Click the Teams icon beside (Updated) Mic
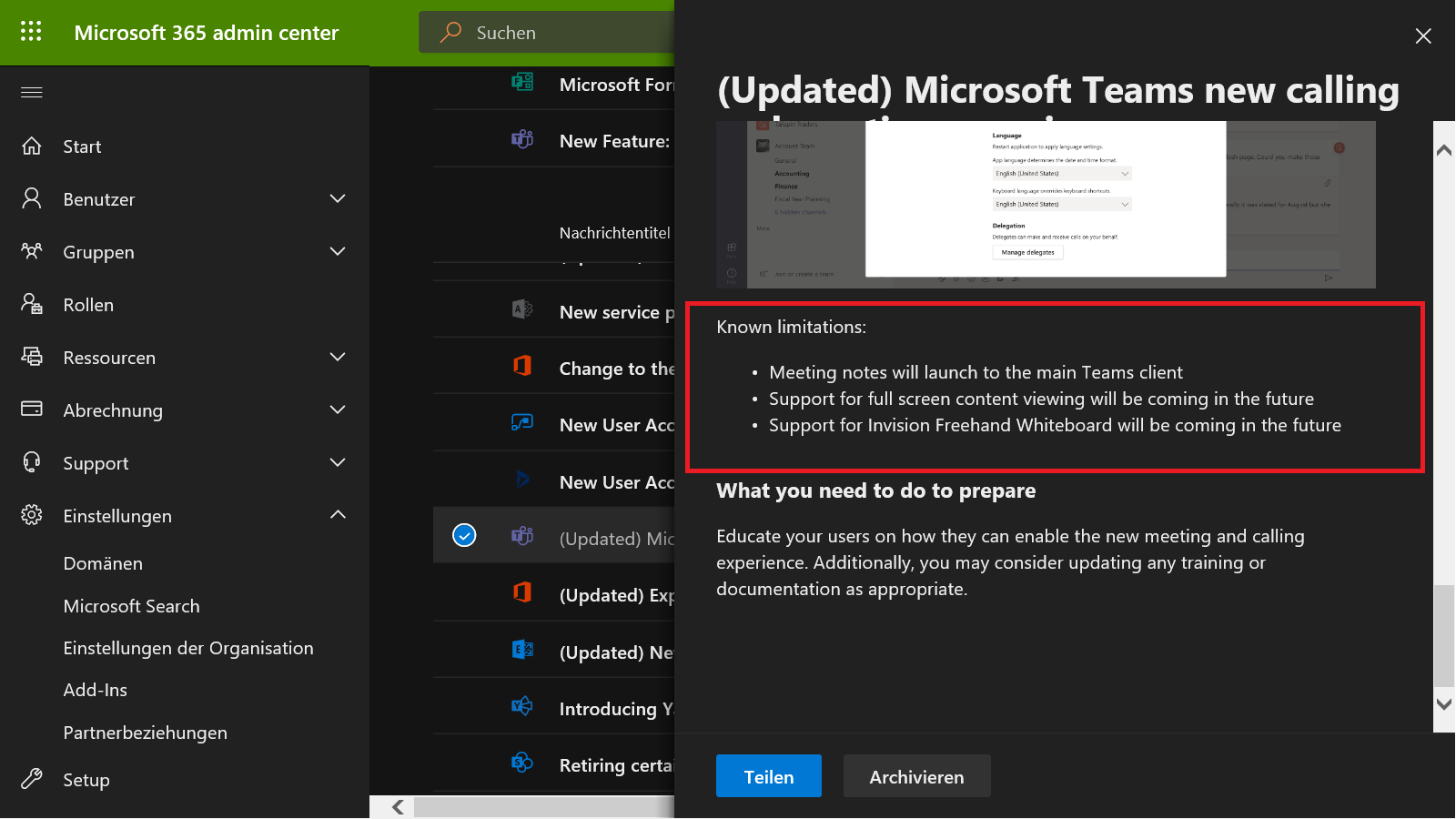Image resolution: width=1456 pixels, height=819 pixels. point(522,536)
